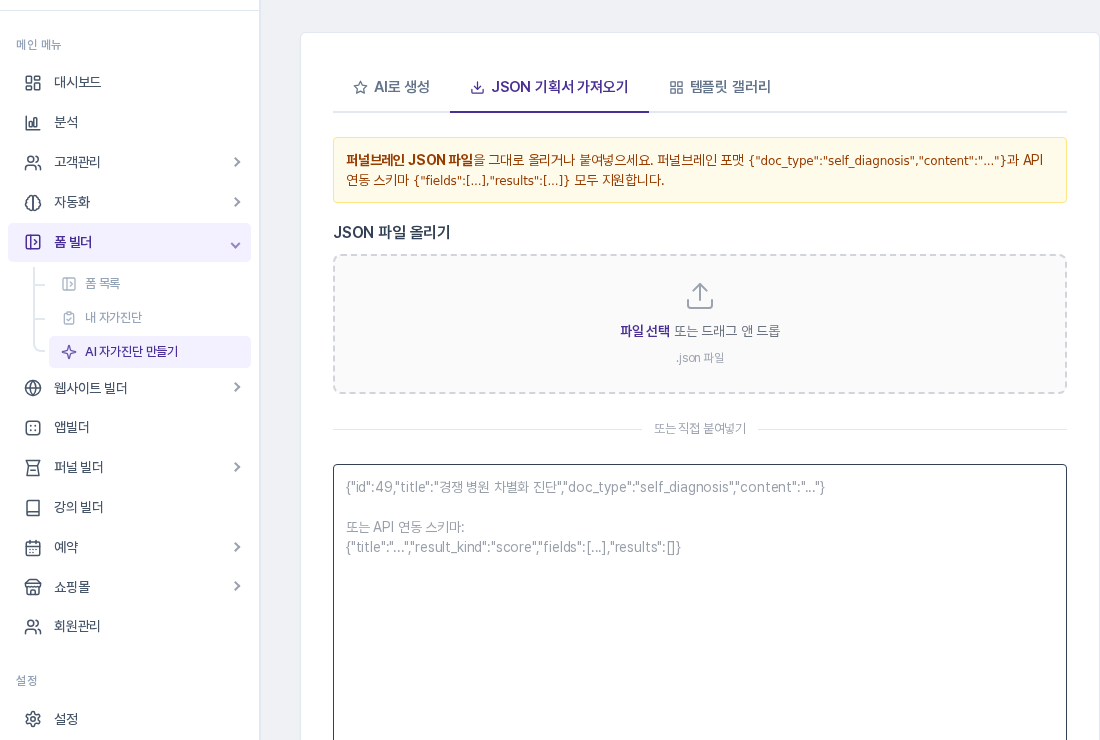Click the grid icon on 템플릿 갤러리 tab
Image resolution: width=1100 pixels, height=740 pixels.
(676, 88)
